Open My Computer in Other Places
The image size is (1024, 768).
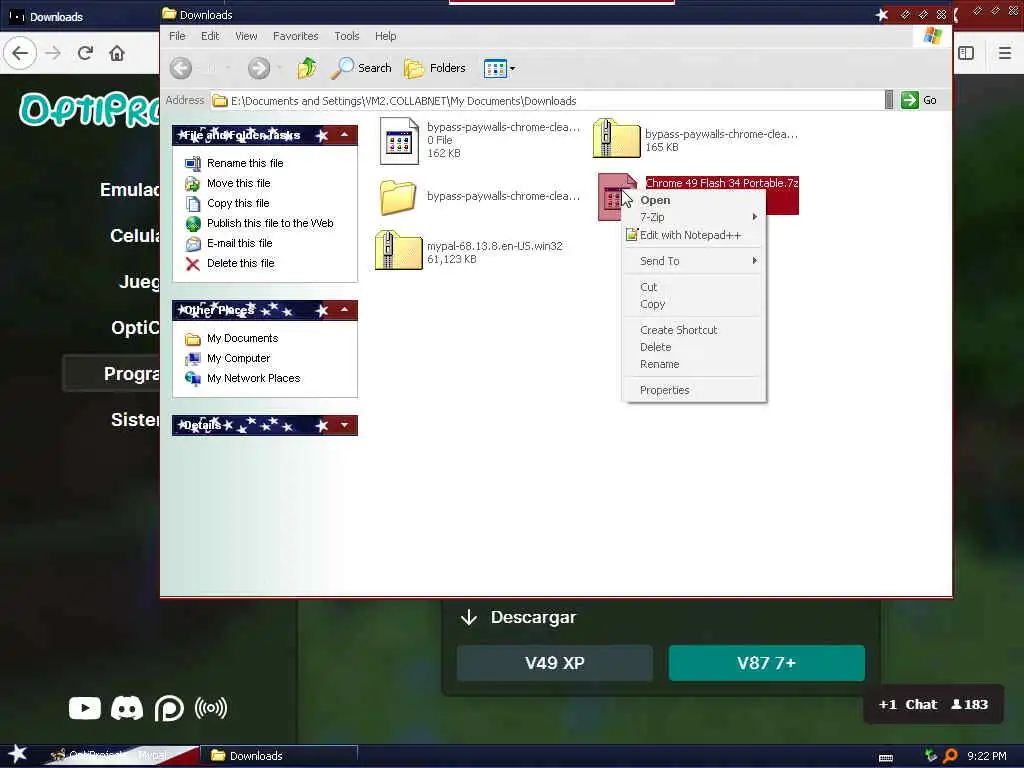[238, 359]
